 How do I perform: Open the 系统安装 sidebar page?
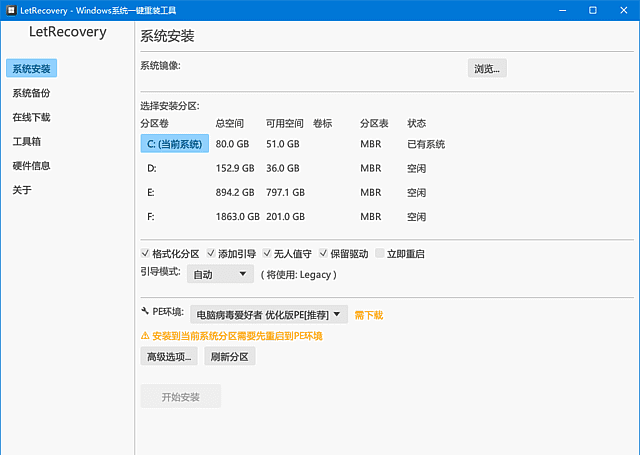point(31,68)
